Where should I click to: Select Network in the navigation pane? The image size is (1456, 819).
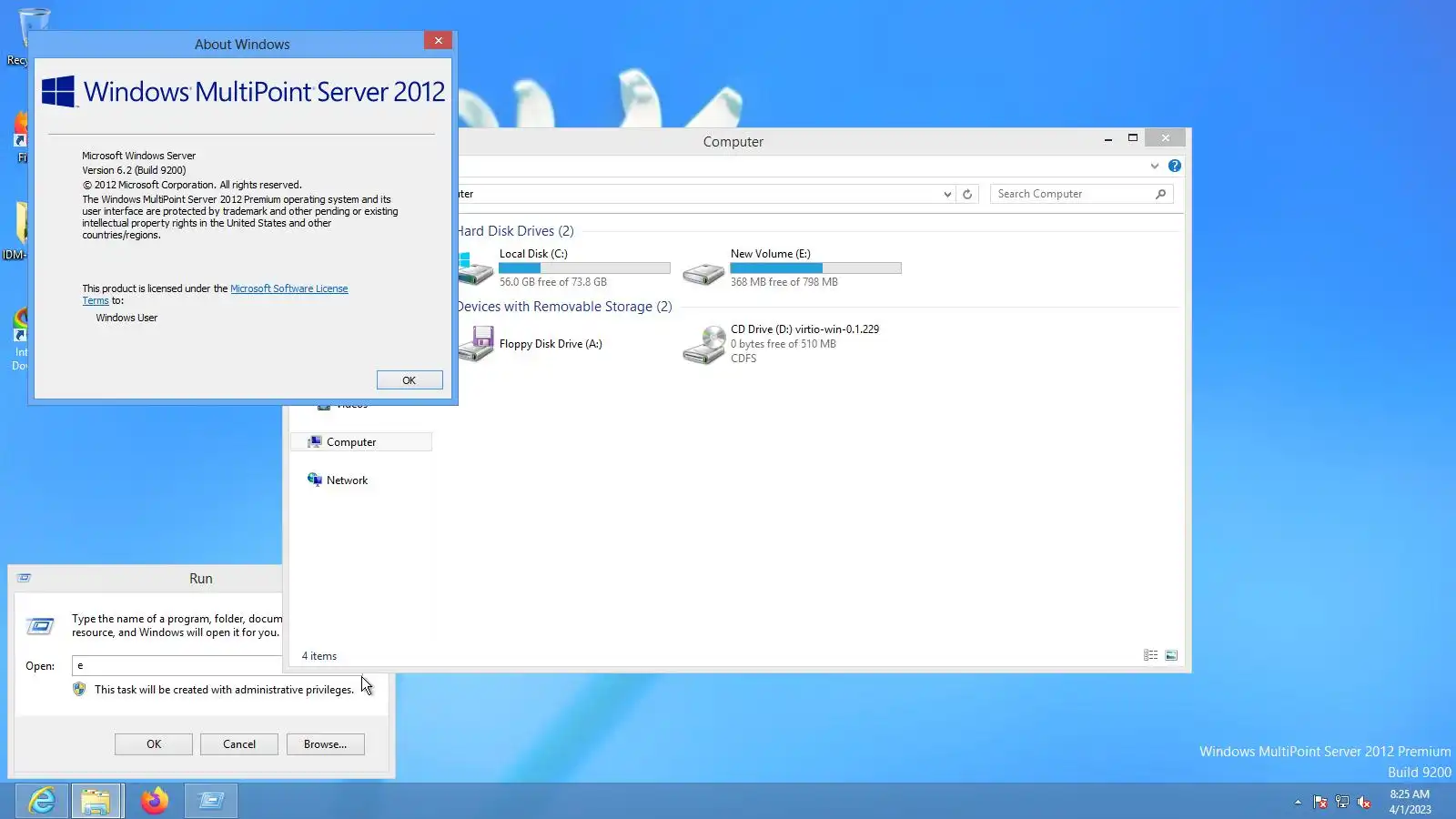click(x=347, y=480)
